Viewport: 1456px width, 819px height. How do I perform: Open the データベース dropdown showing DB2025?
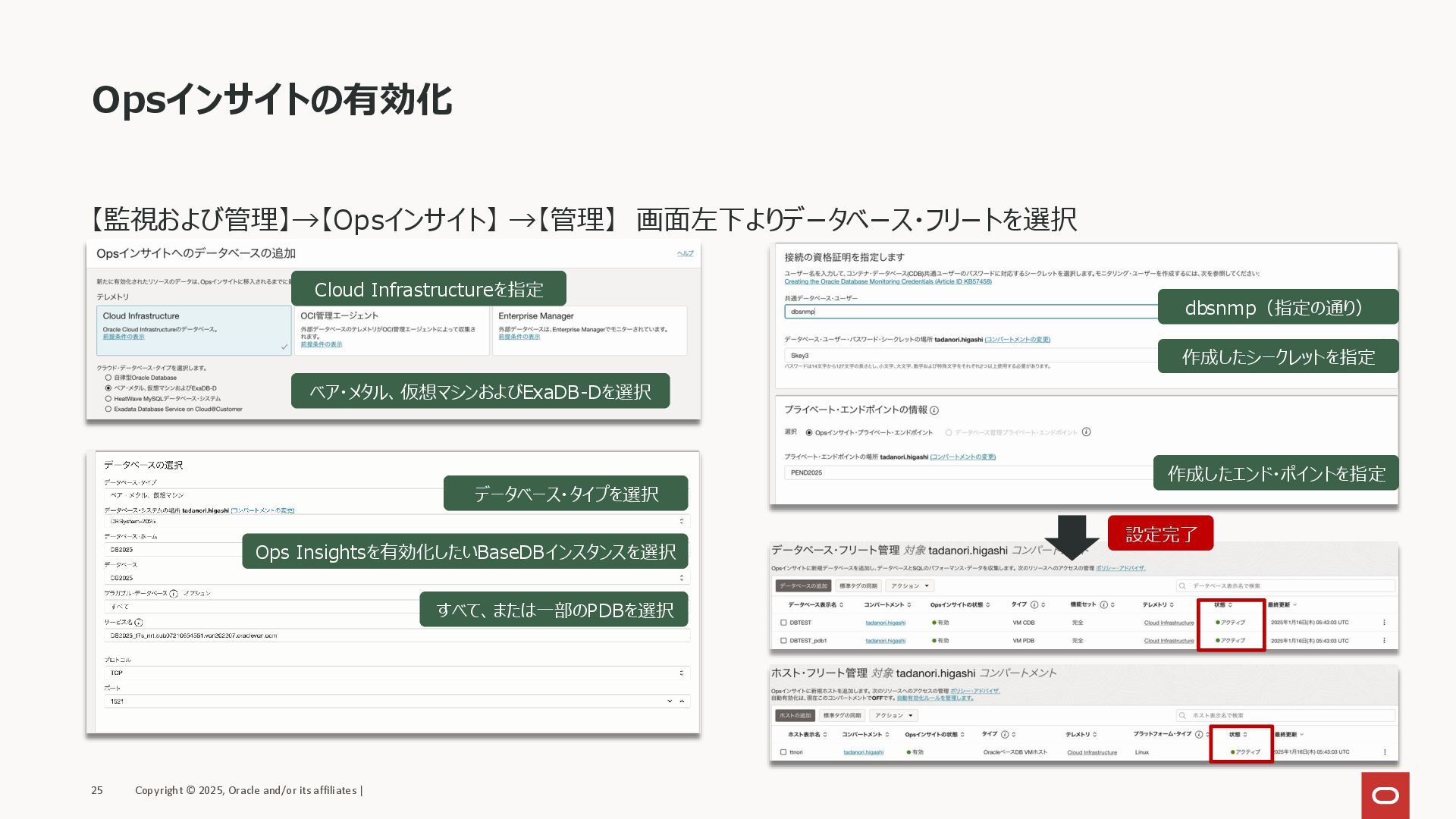click(x=397, y=578)
